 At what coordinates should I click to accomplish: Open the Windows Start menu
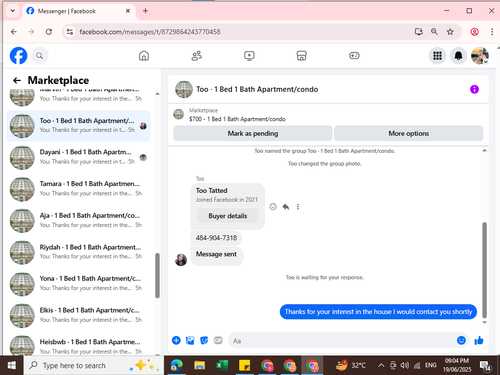[12, 366]
